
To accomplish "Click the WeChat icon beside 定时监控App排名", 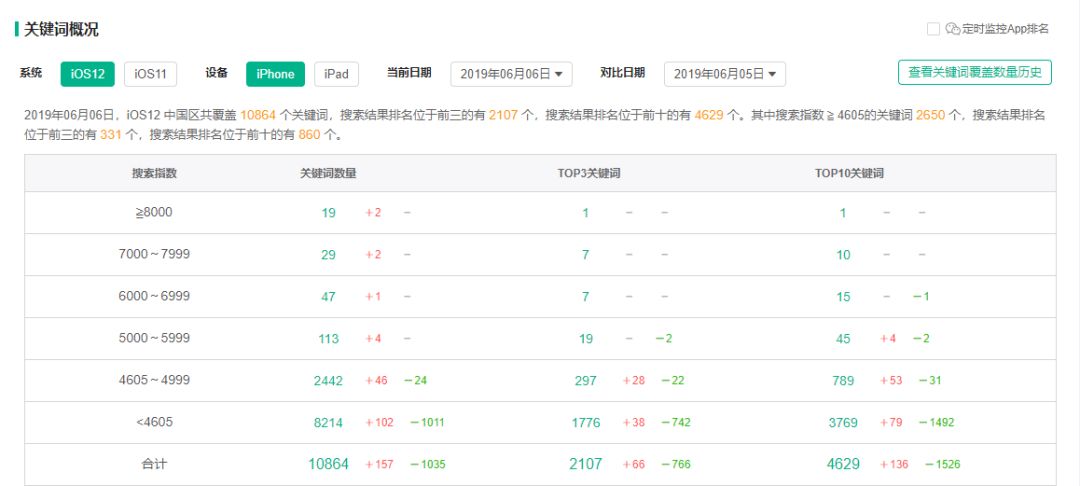I will [x=953, y=29].
